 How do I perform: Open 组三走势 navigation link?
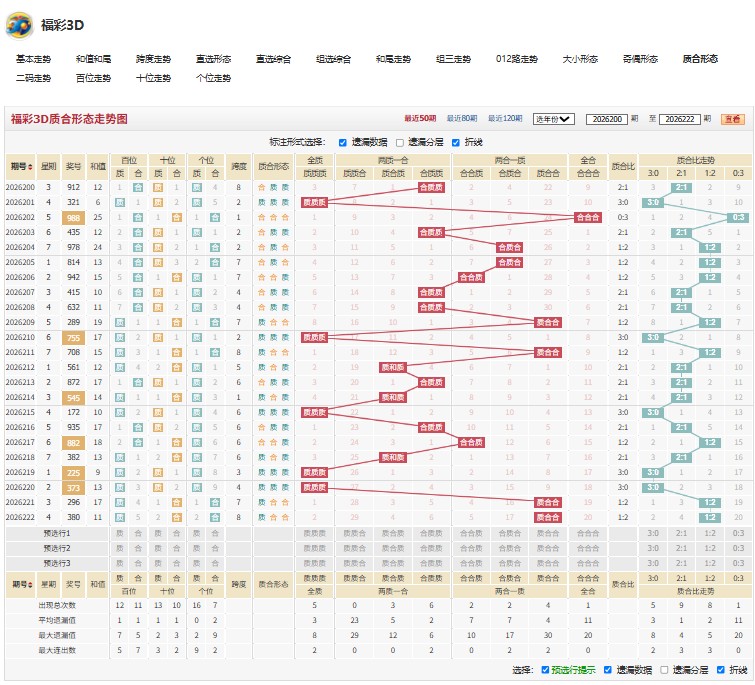coord(453,59)
